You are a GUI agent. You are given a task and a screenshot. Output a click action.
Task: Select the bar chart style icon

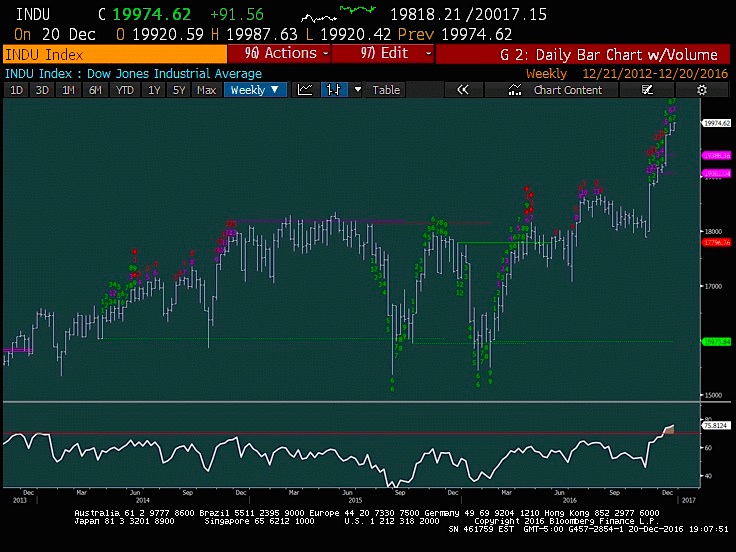tap(334, 90)
